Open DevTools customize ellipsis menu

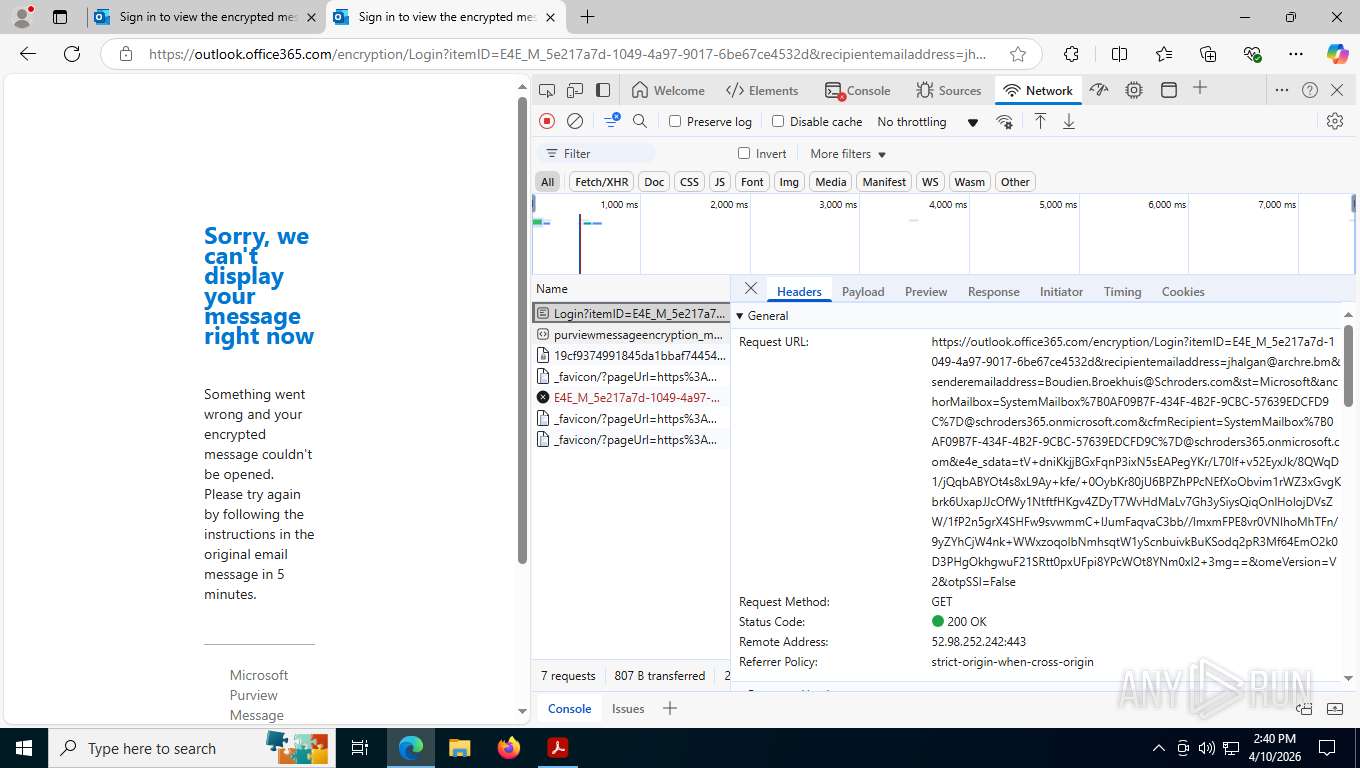coord(1282,90)
